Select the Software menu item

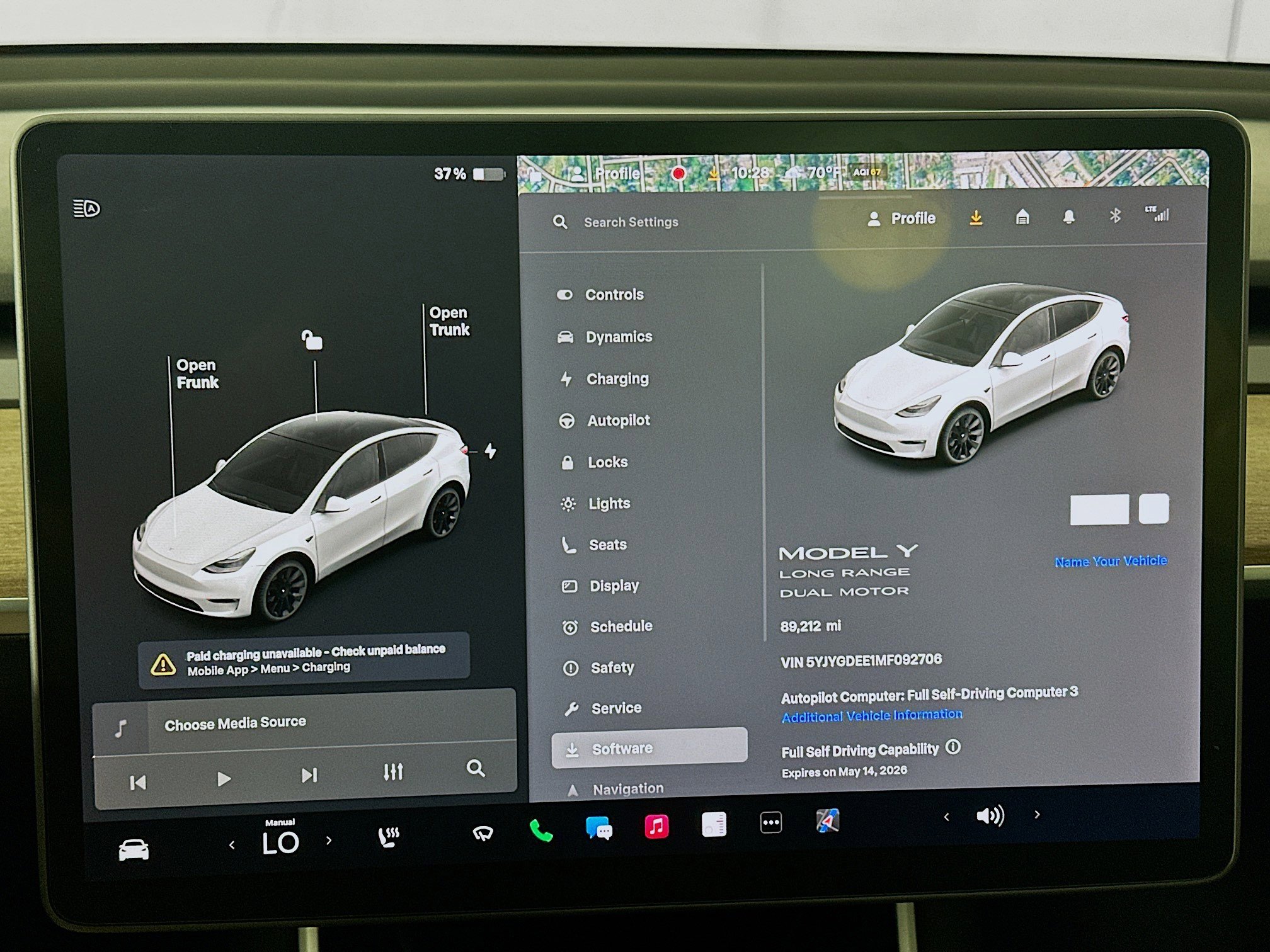coord(649,748)
